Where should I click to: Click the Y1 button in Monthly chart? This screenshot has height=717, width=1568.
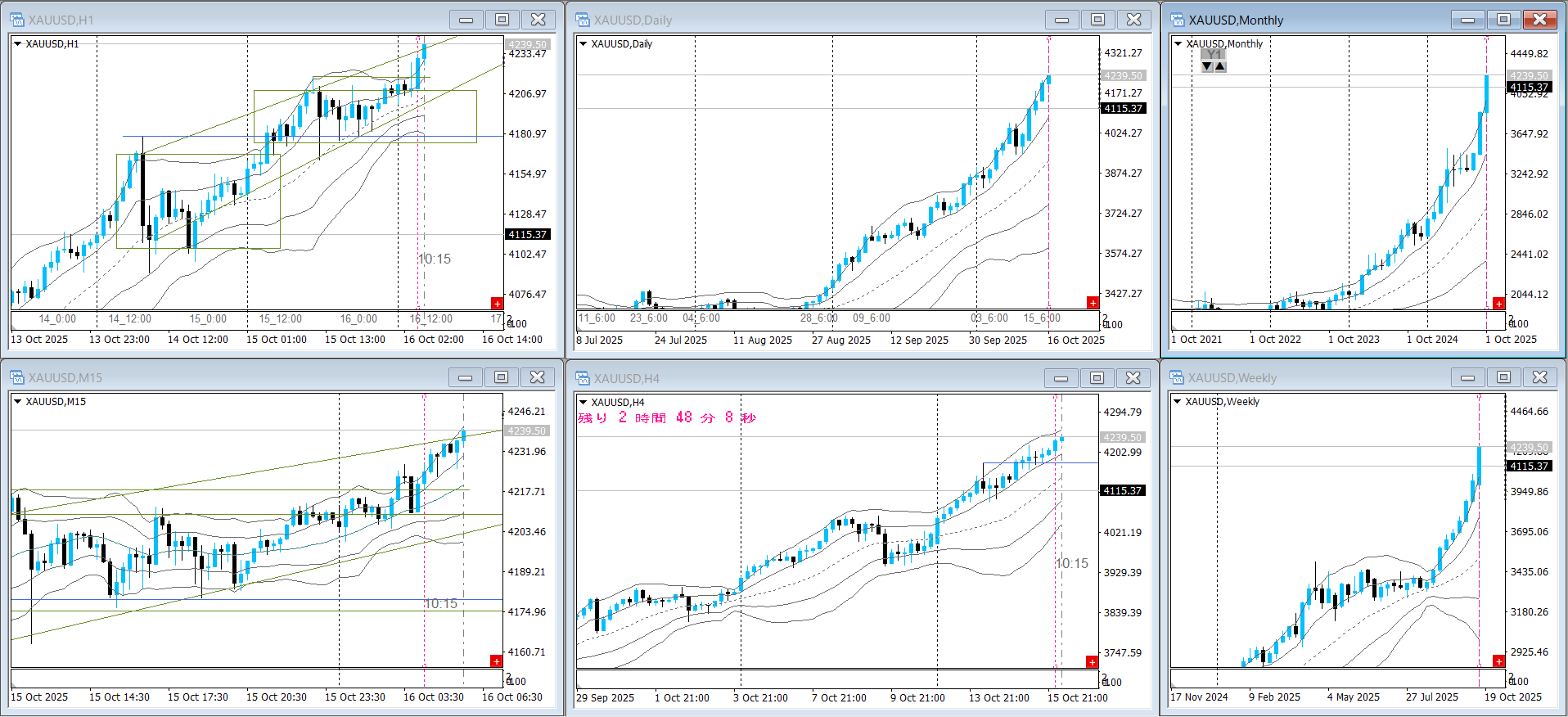pyautogui.click(x=1214, y=55)
